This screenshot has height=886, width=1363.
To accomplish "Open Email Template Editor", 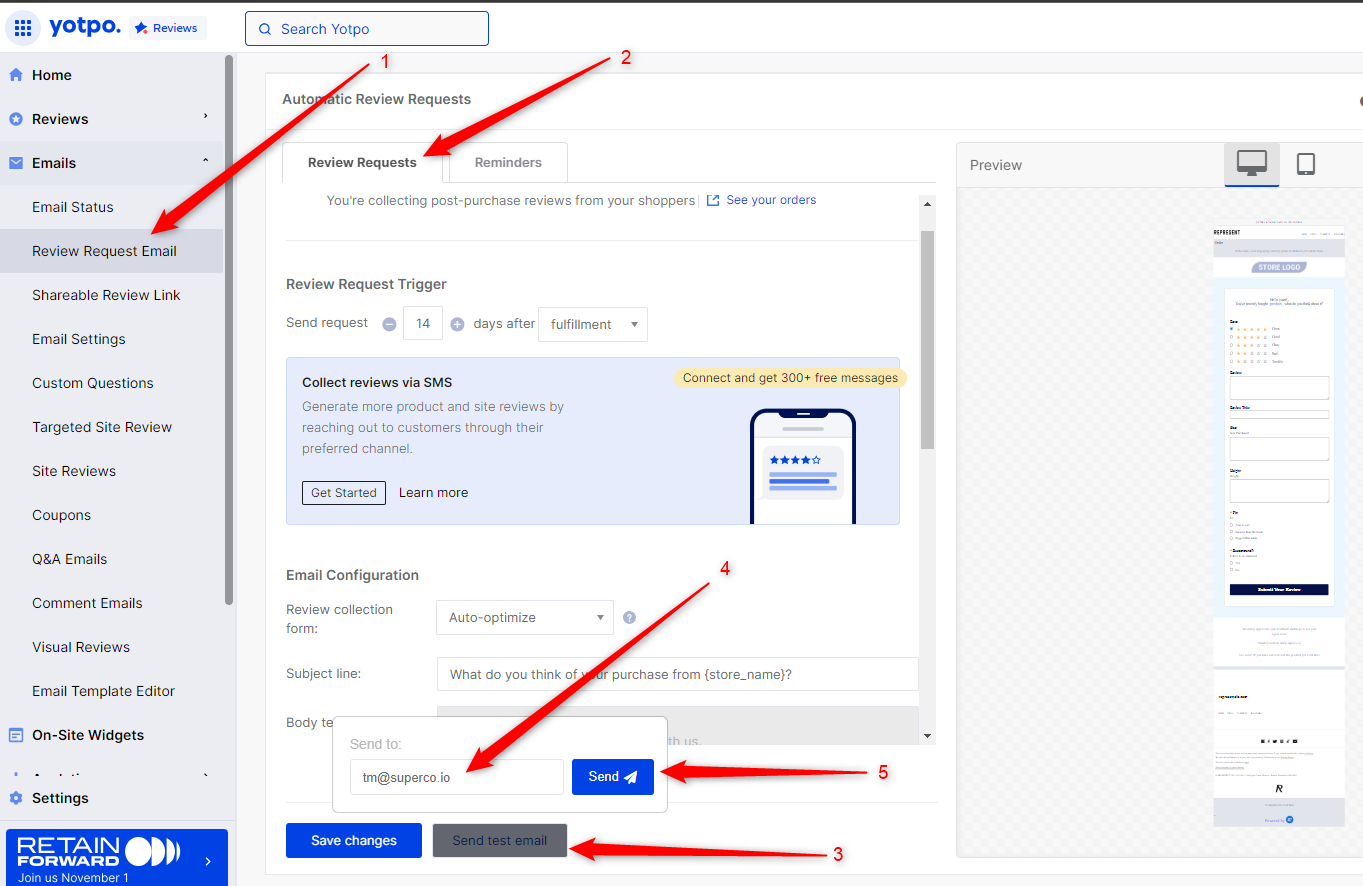I will 103,691.
